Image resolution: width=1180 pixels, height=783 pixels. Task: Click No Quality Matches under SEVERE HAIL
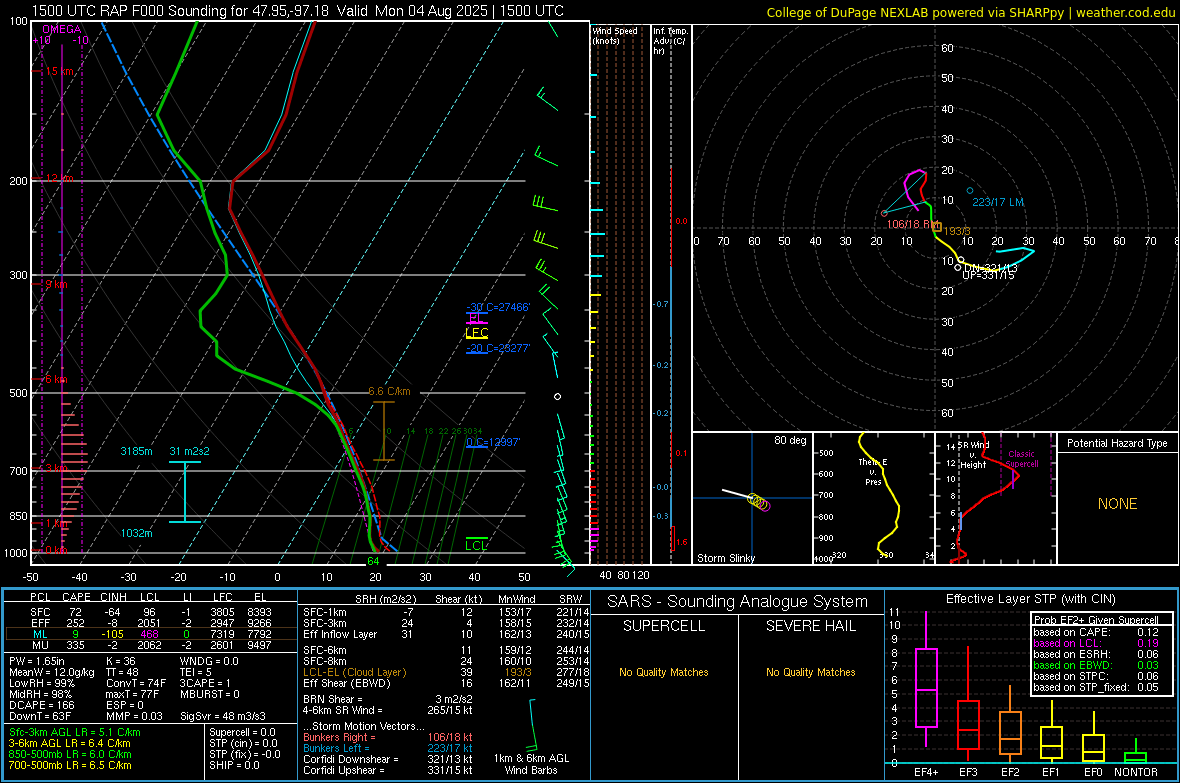tap(810, 672)
